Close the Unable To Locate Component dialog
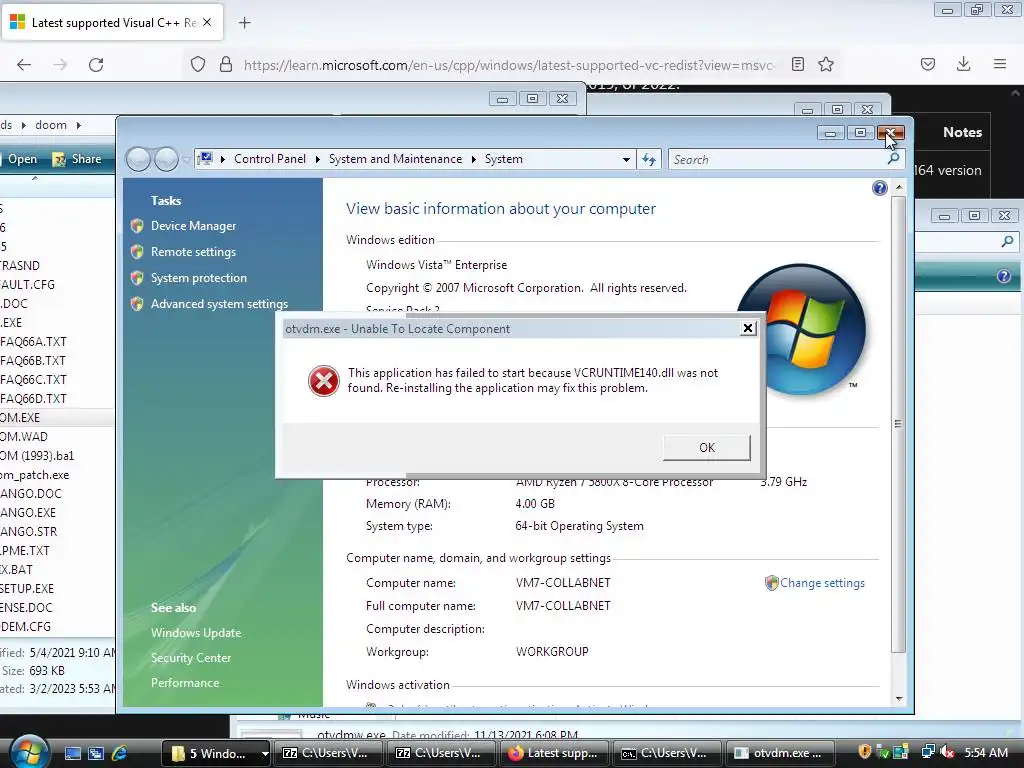 [748, 328]
